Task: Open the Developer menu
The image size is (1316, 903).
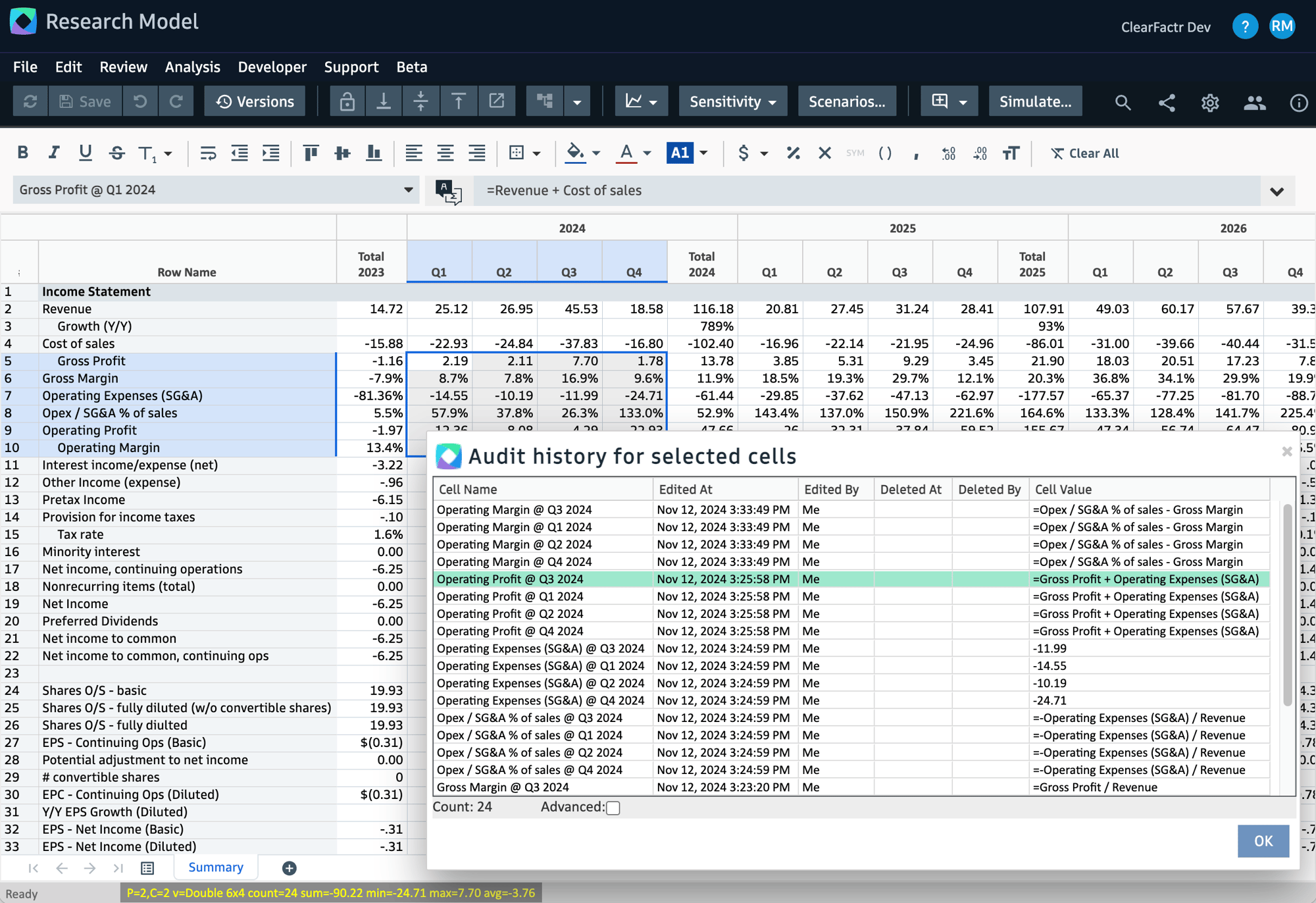Action: point(272,67)
